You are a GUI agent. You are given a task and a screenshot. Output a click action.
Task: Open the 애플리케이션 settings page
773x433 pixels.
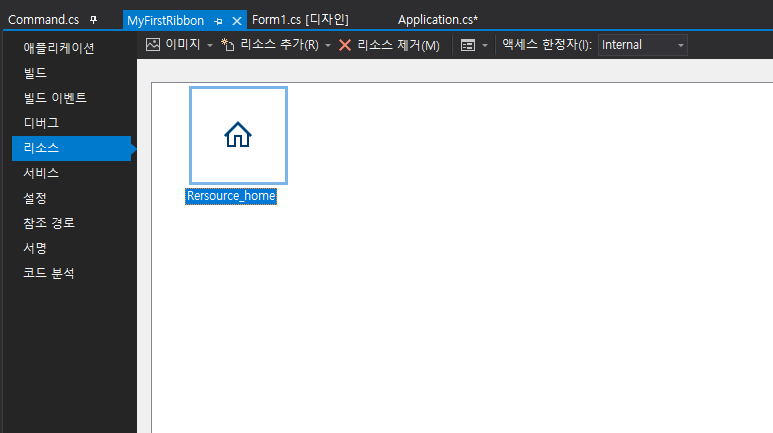click(x=59, y=48)
